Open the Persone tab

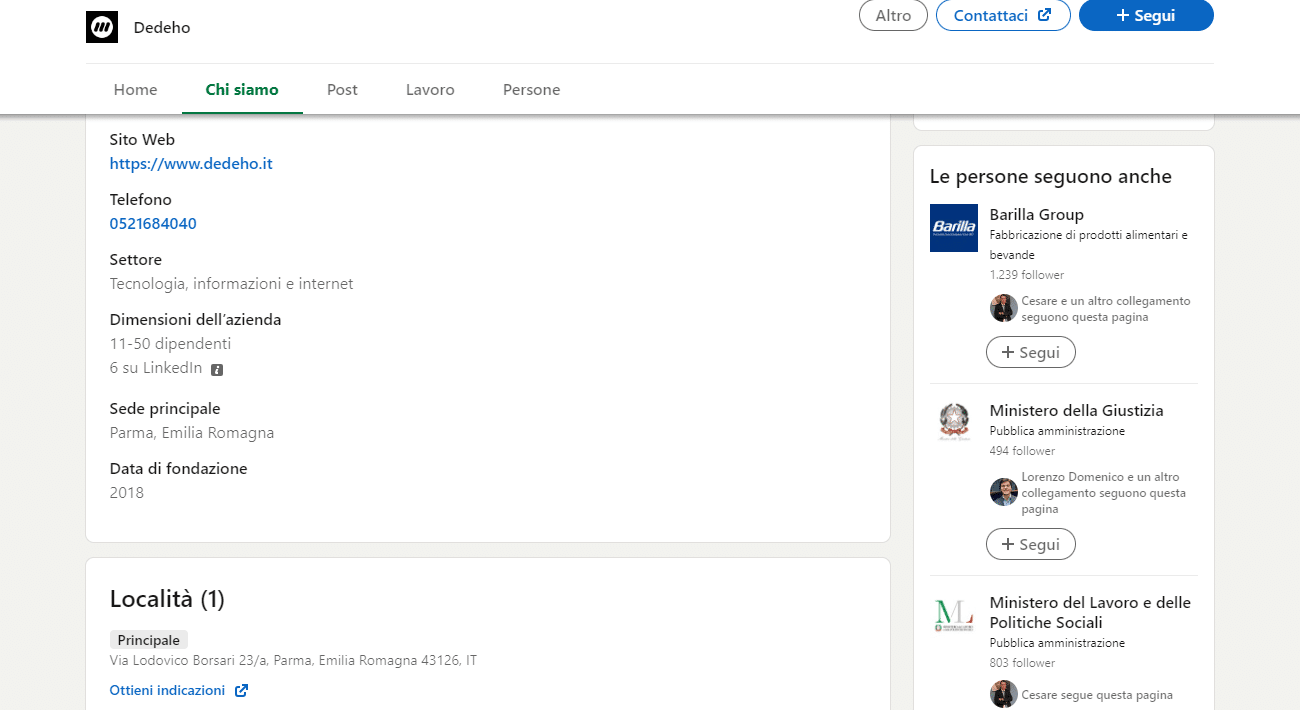(531, 90)
